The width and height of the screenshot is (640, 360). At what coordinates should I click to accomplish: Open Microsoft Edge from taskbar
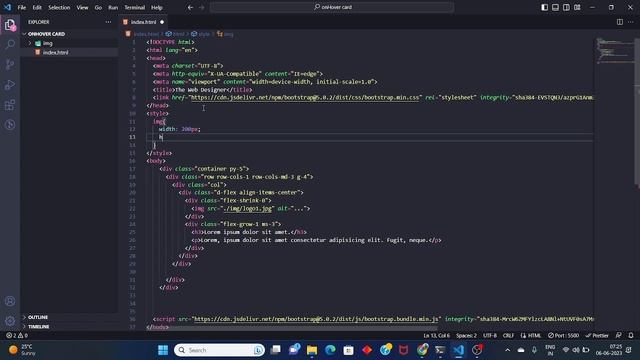[330, 350]
